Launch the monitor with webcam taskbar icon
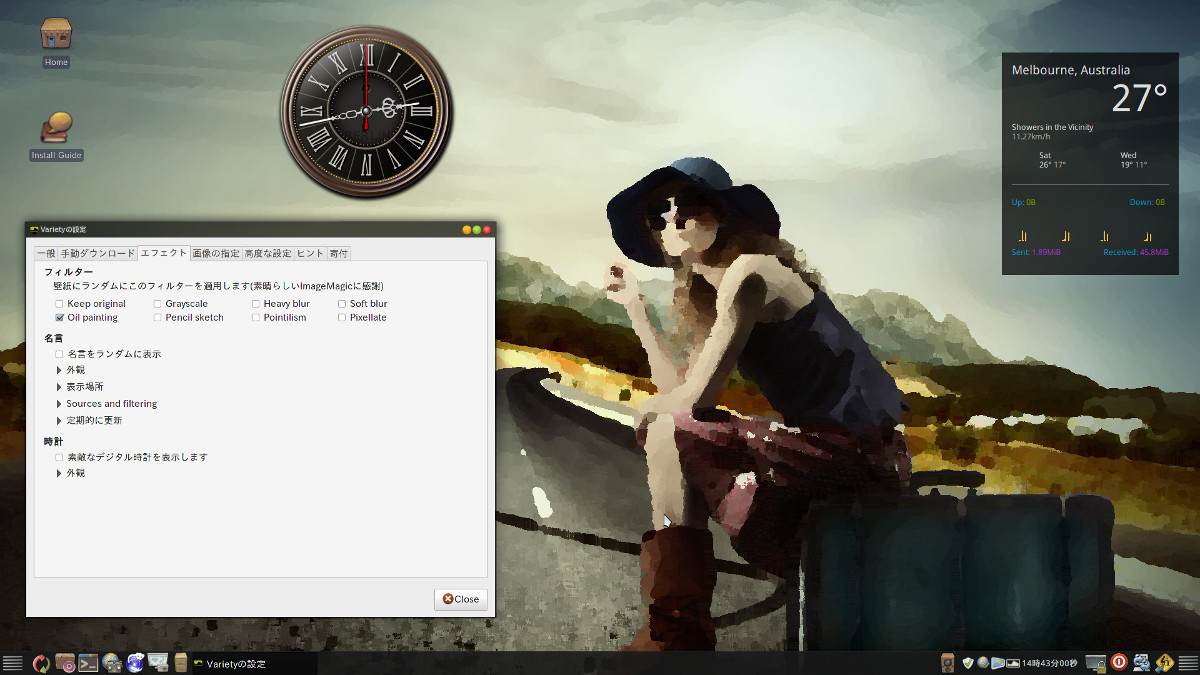Viewport: 1200px width, 675px height. pyautogui.click(x=158, y=662)
